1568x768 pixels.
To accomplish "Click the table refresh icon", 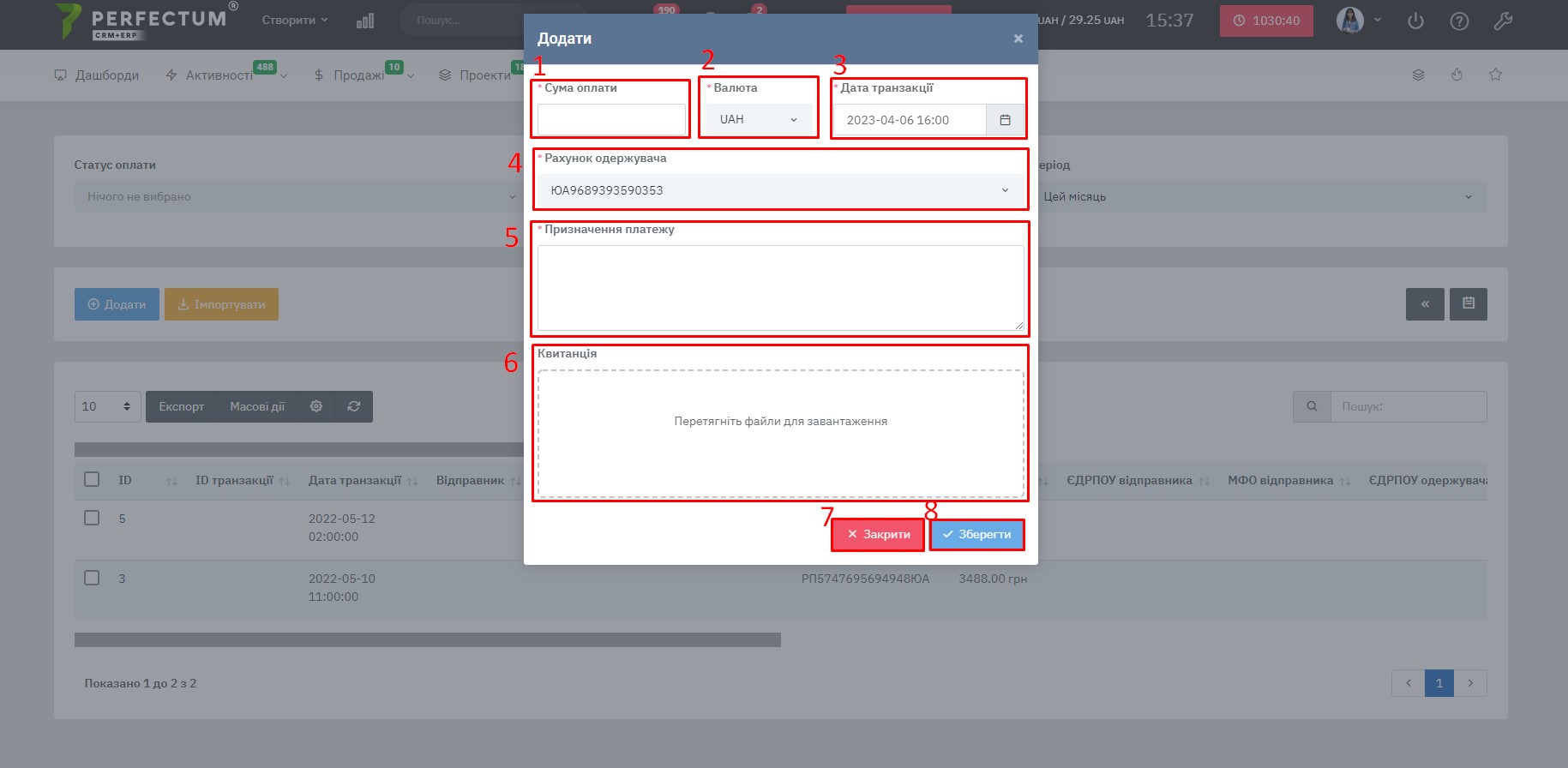I will 353,406.
